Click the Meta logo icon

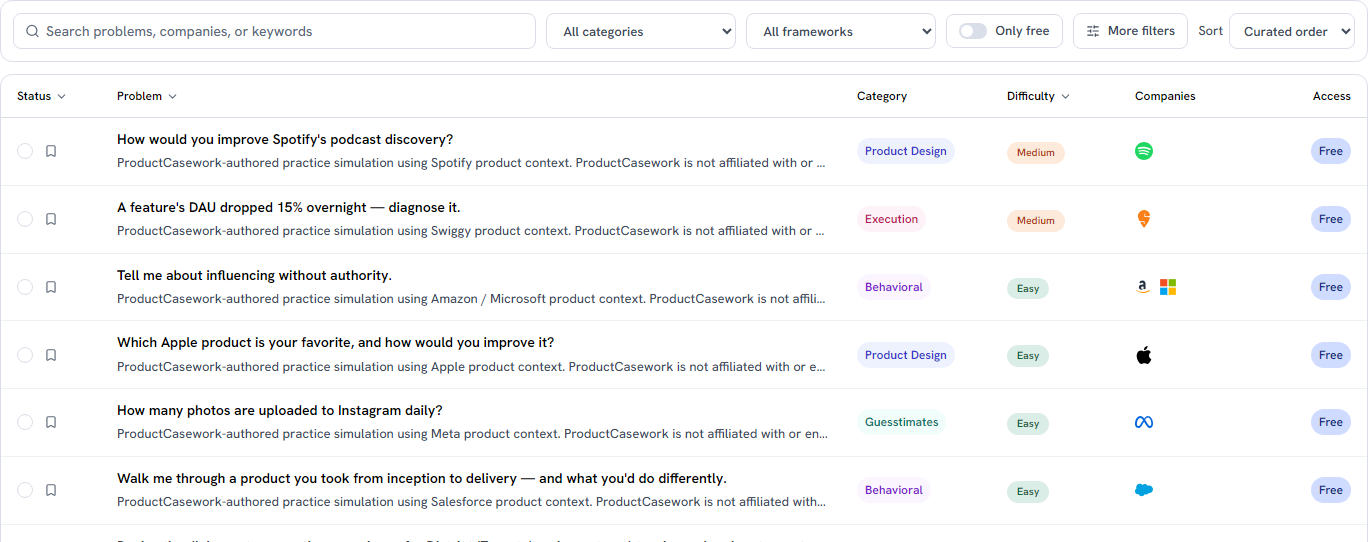tap(1144, 422)
